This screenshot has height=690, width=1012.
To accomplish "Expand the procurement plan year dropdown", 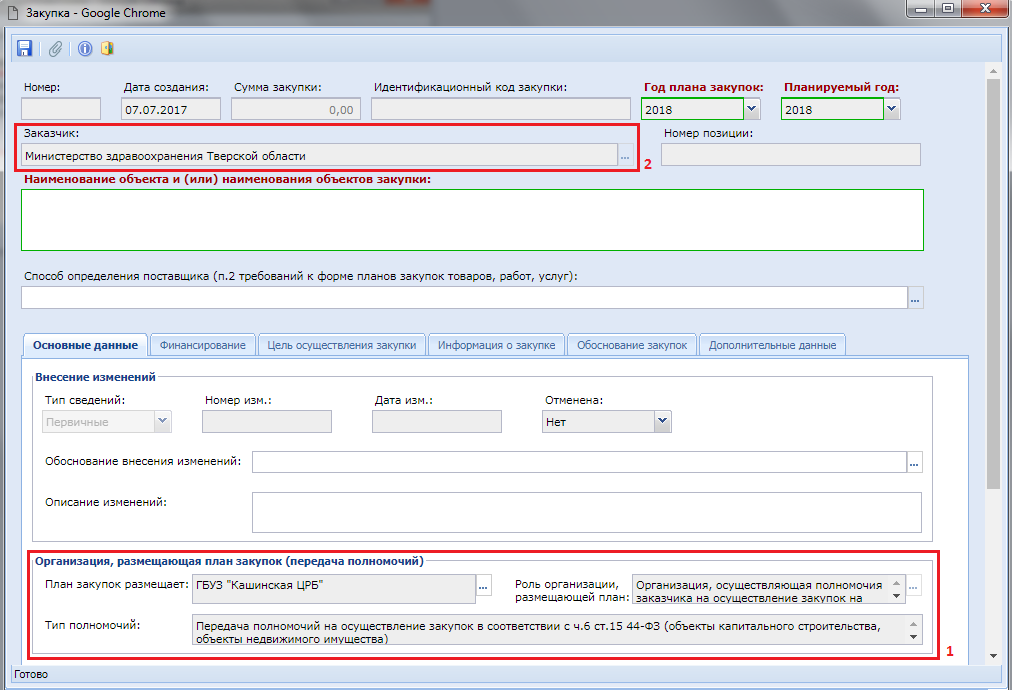I will tap(751, 110).
